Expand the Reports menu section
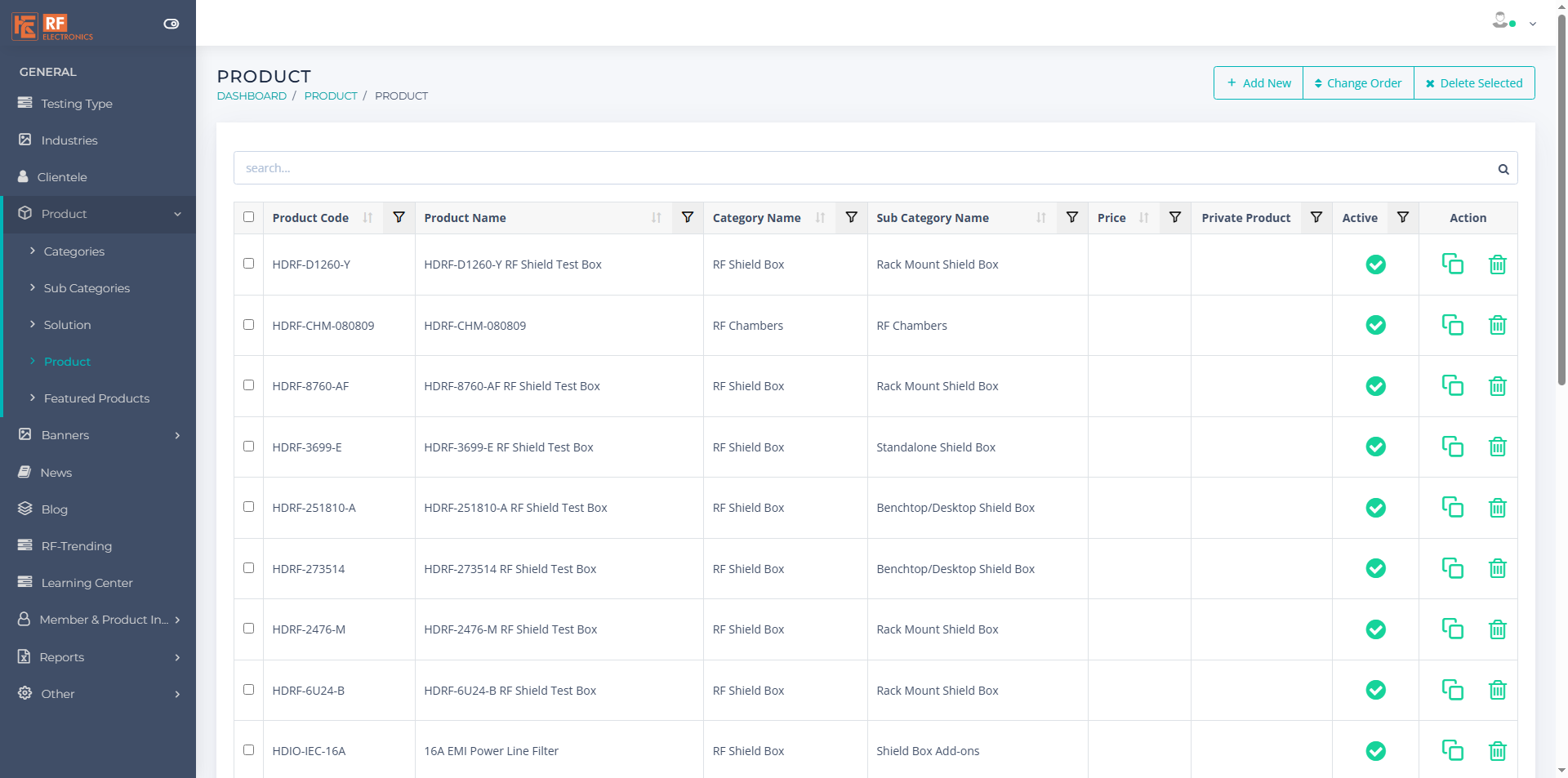 coord(98,657)
